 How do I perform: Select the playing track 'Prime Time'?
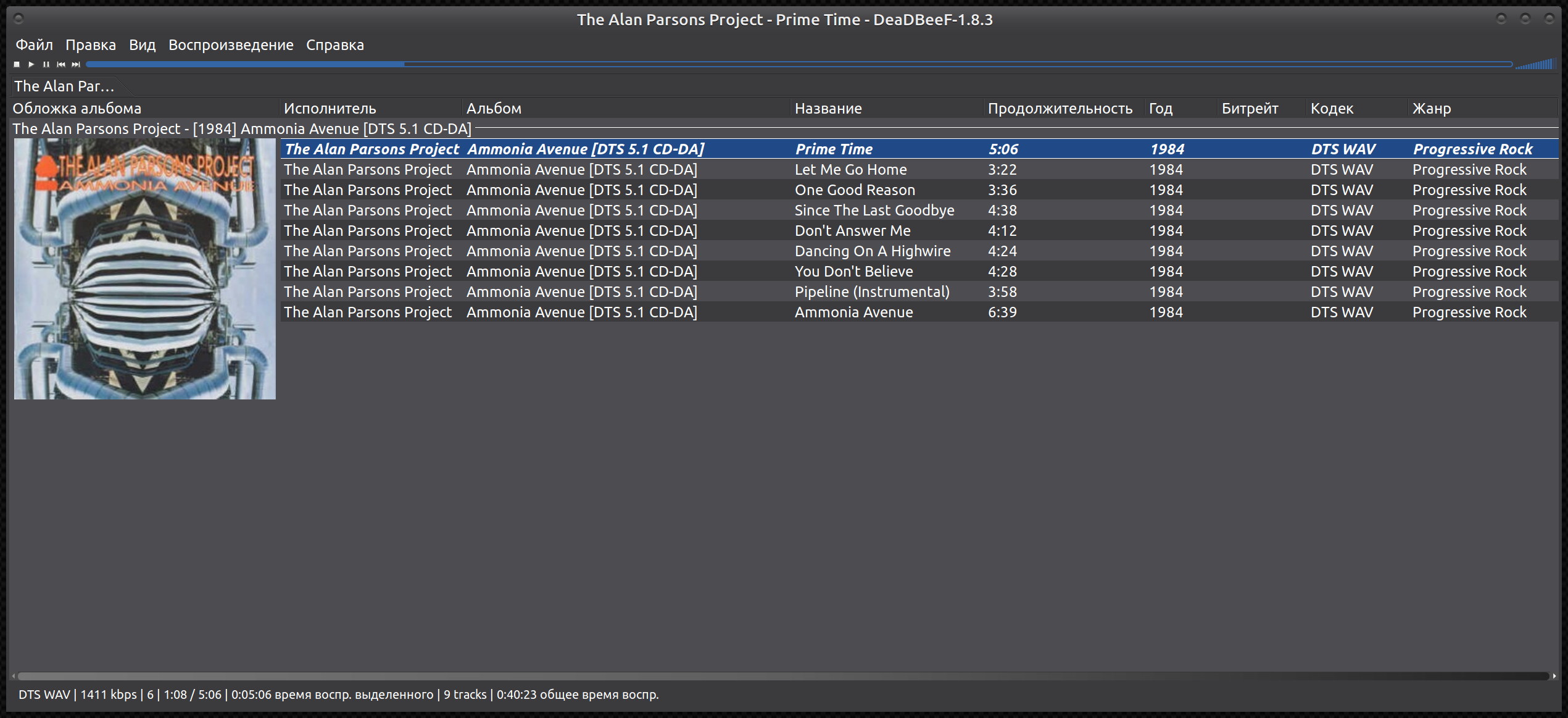tap(919, 149)
